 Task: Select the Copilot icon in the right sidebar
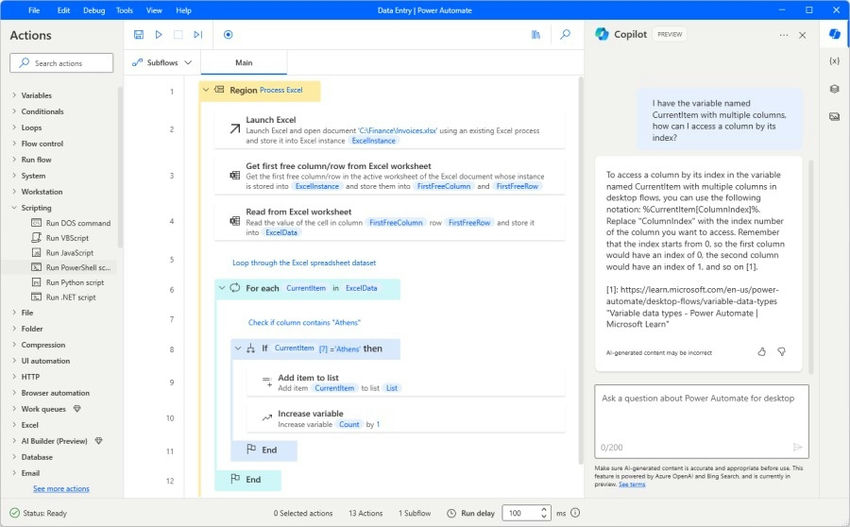coord(835,34)
